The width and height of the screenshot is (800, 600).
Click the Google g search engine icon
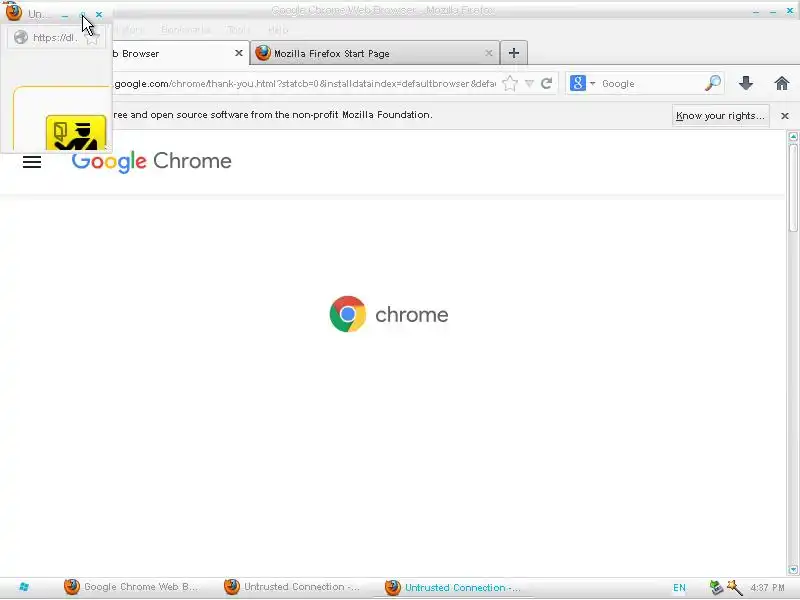(578, 83)
